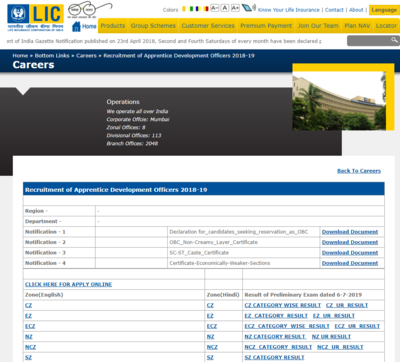Click Here For Apply Online link

(68, 284)
